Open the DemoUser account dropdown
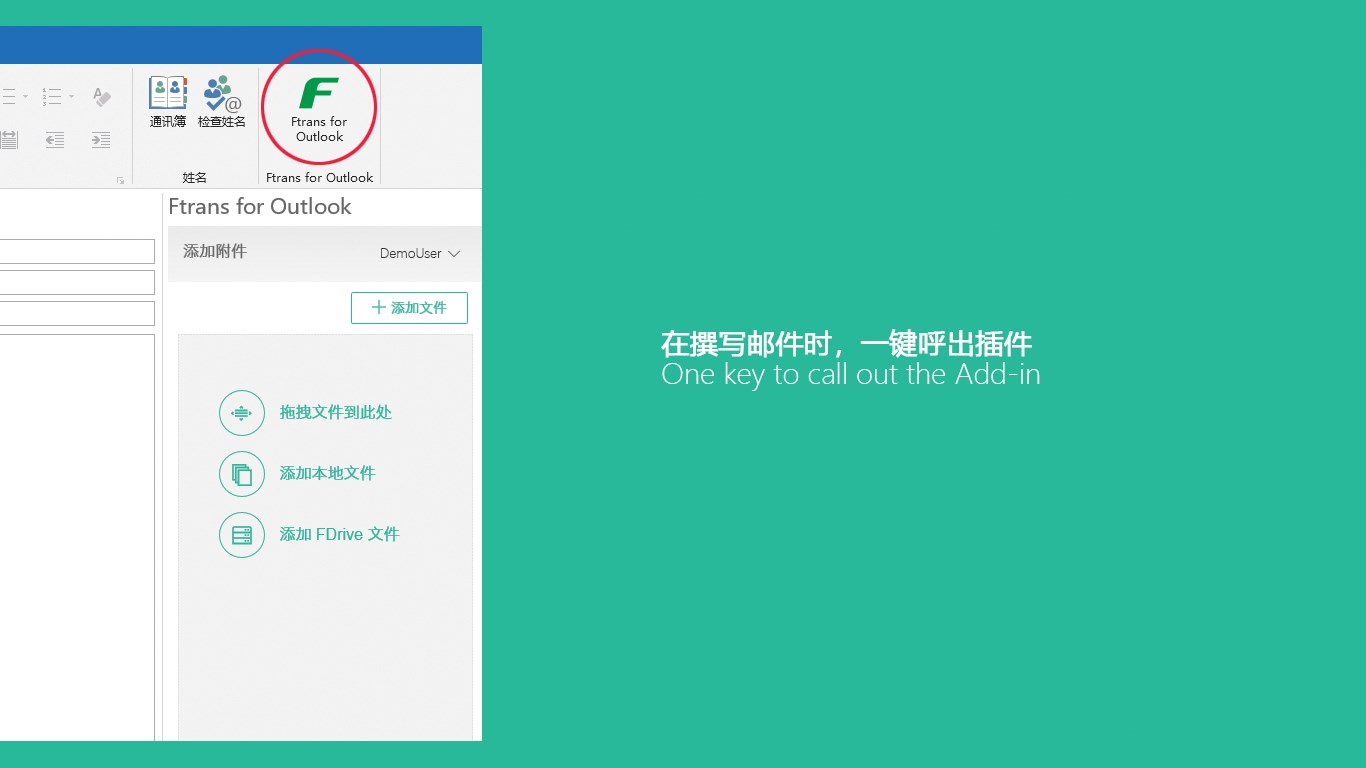The width and height of the screenshot is (1366, 768). [x=420, y=254]
